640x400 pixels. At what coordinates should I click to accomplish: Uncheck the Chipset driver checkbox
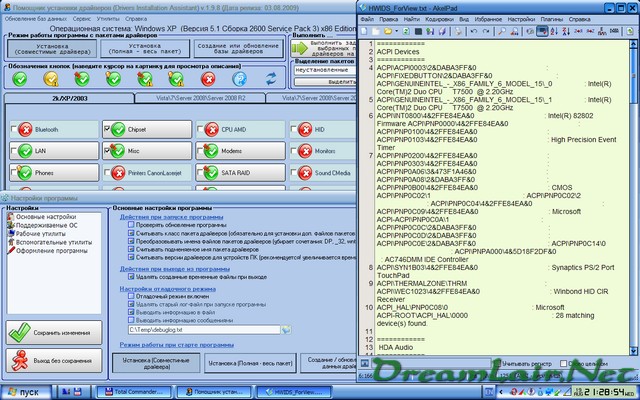107,130
